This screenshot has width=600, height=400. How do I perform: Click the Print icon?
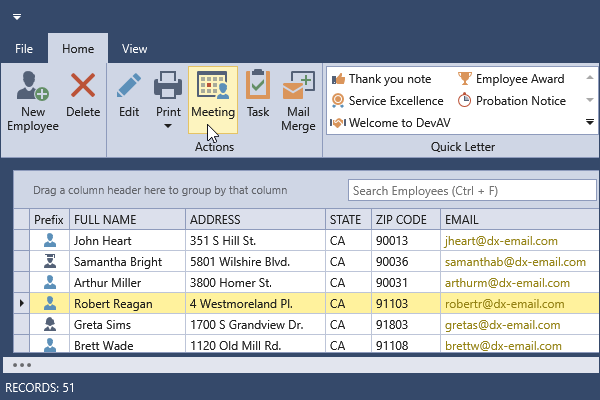click(167, 88)
